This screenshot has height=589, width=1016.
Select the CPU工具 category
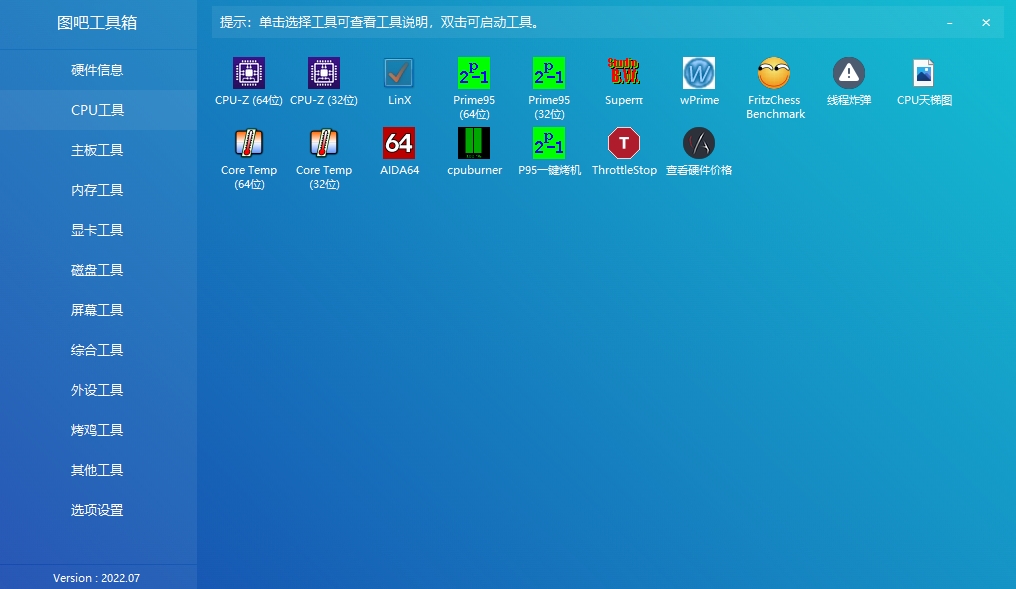98,110
